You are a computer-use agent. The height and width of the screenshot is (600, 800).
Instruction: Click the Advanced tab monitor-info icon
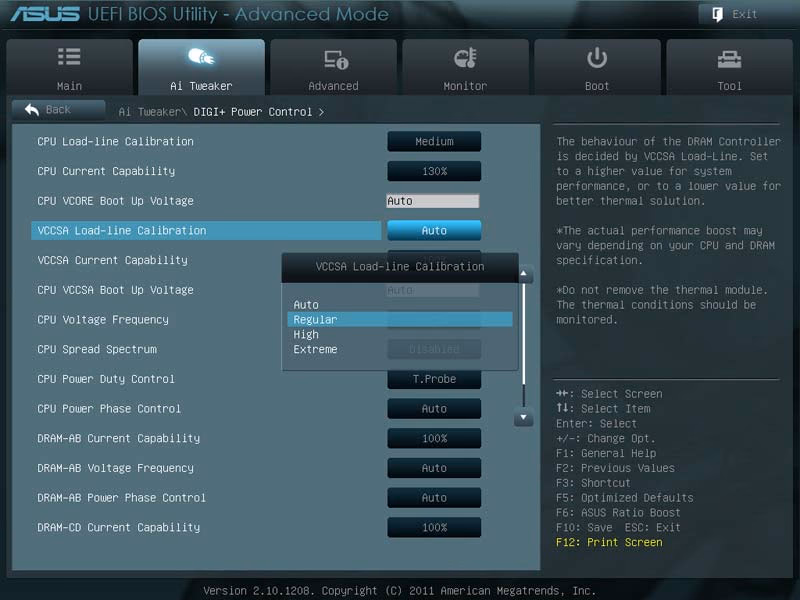click(x=336, y=59)
